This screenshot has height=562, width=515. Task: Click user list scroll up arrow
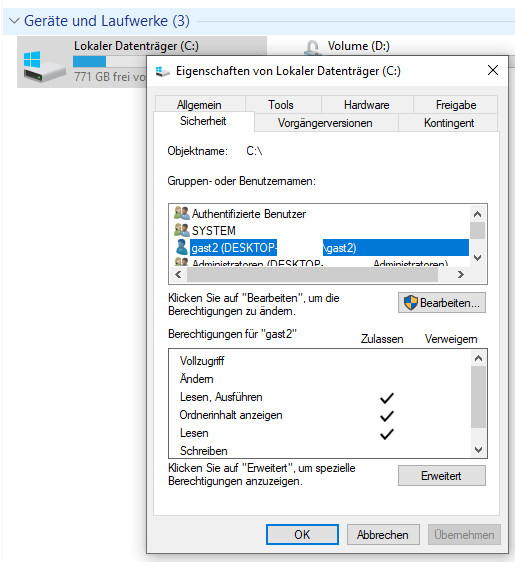pyautogui.click(x=477, y=214)
